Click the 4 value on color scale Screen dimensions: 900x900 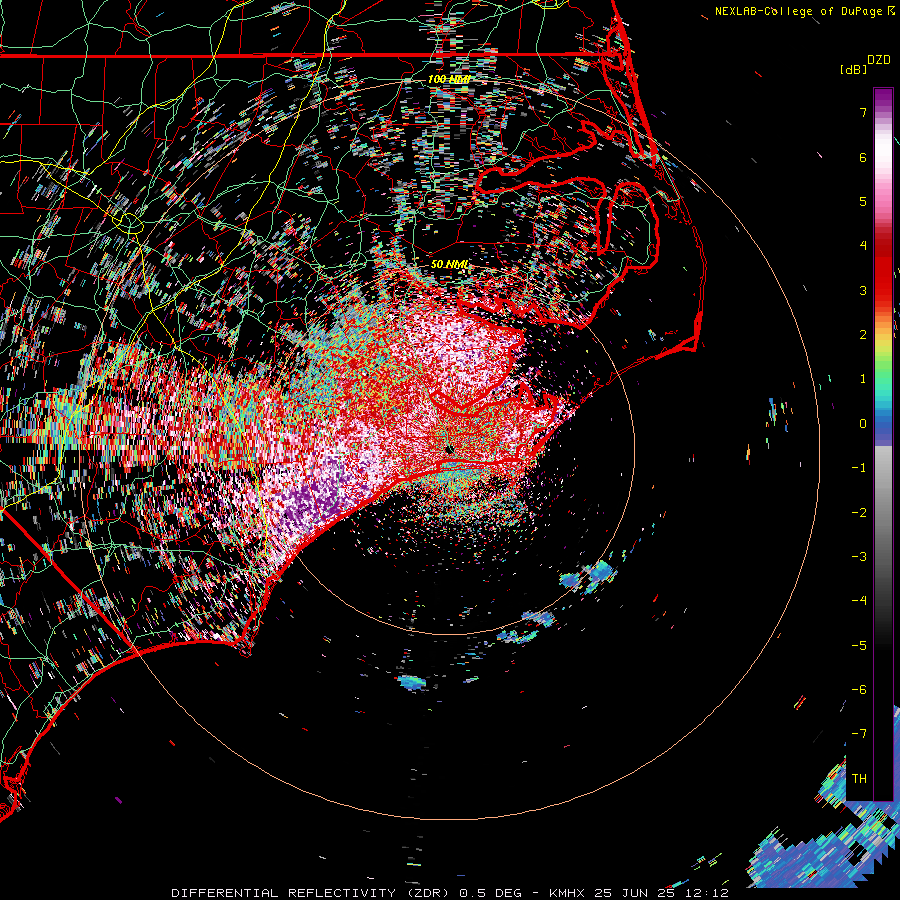[x=863, y=246]
